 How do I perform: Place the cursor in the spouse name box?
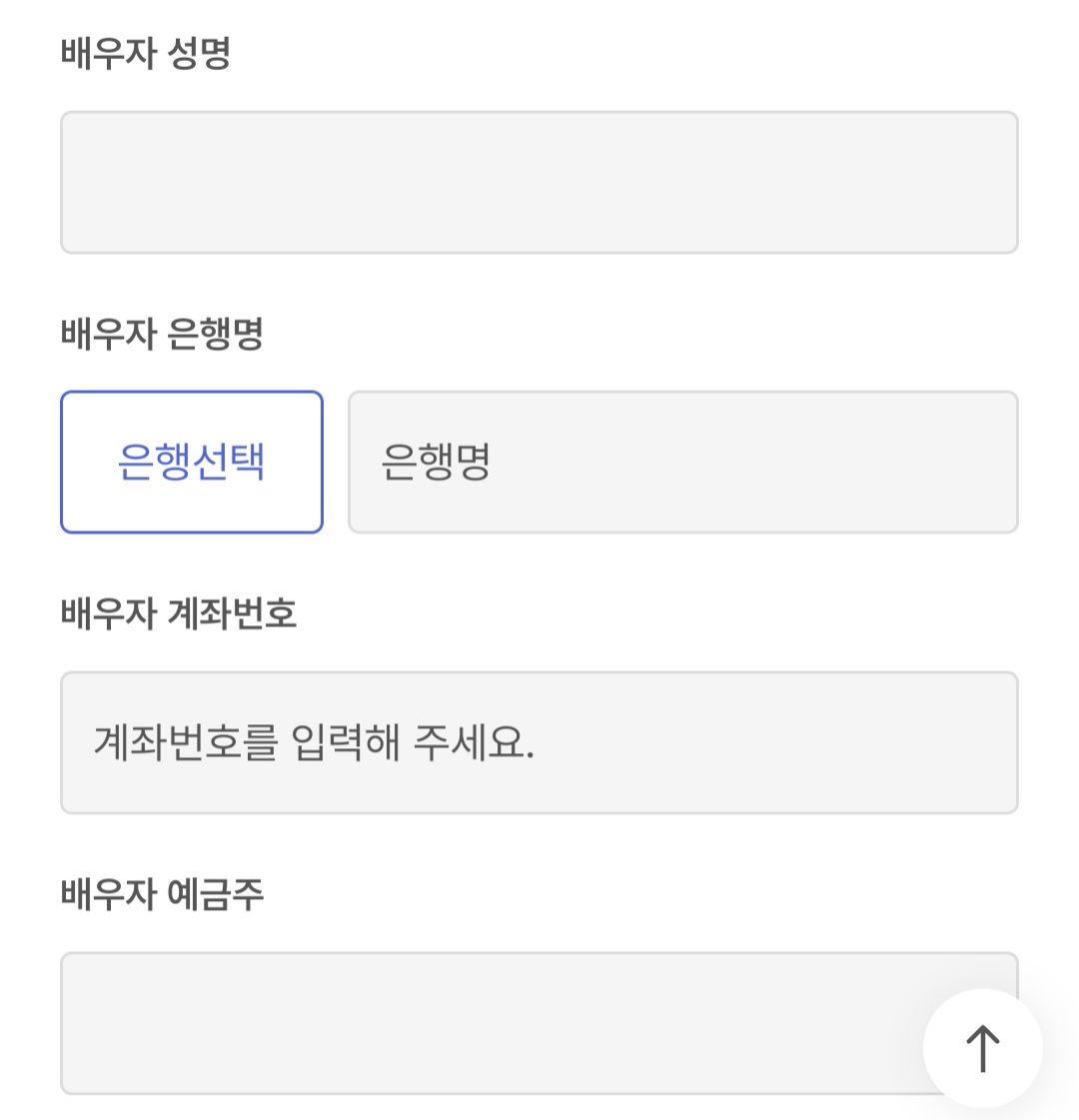[539, 182]
